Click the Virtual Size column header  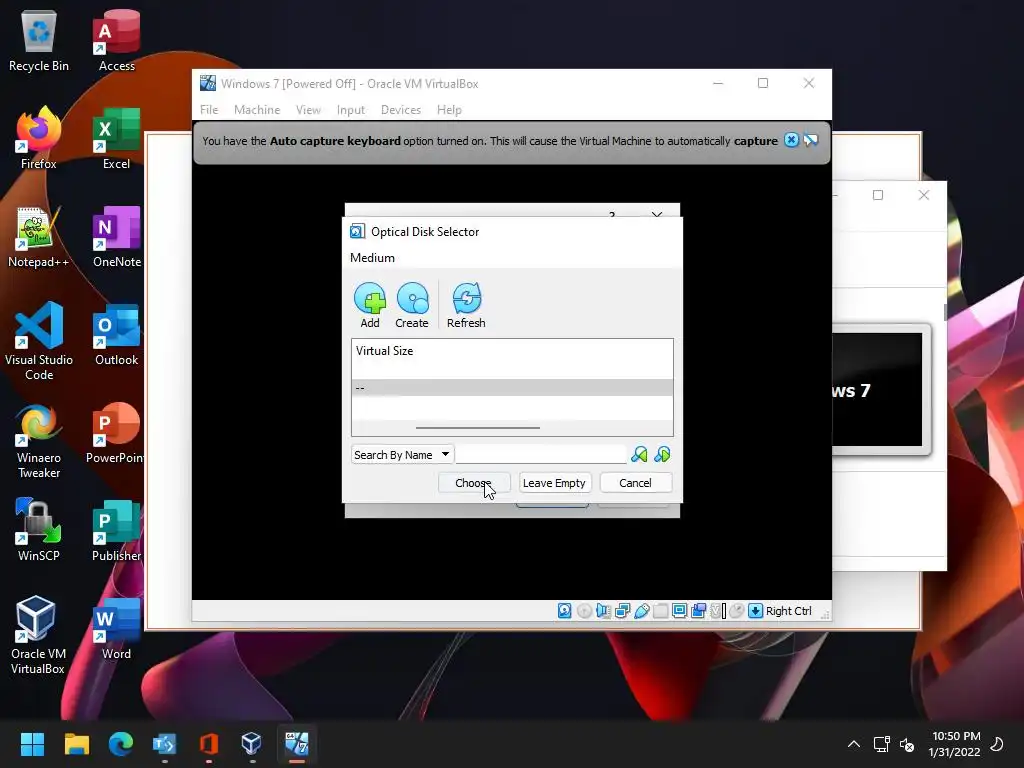point(385,351)
